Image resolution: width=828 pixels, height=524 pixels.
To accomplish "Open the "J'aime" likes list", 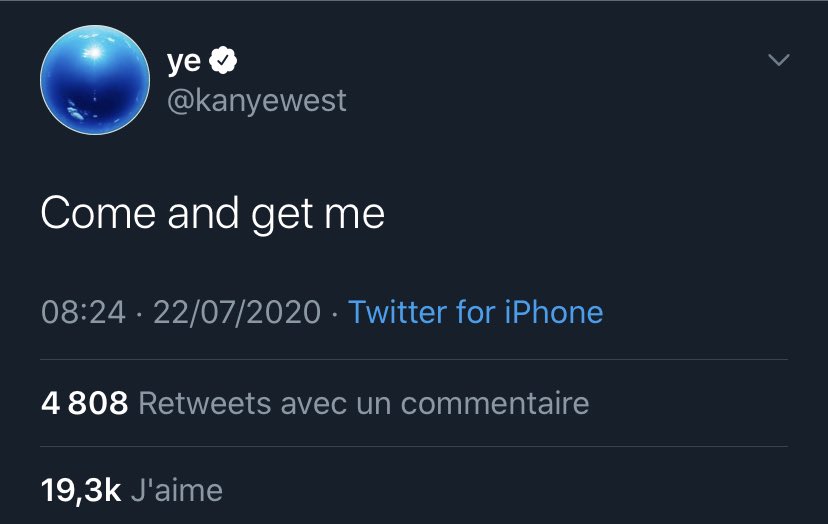I will tap(178, 490).
